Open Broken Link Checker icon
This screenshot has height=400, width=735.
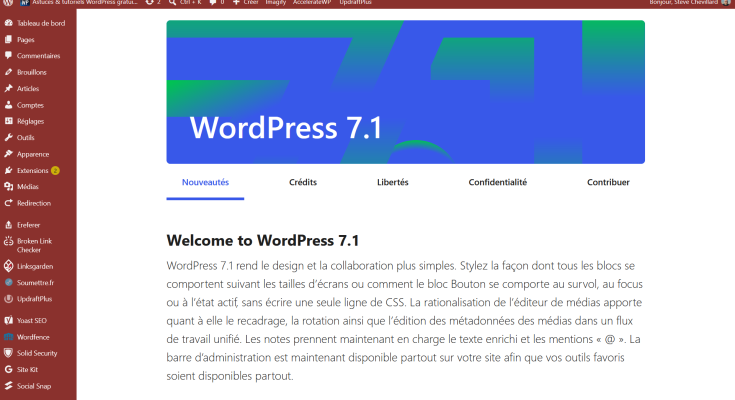[x=8, y=242]
